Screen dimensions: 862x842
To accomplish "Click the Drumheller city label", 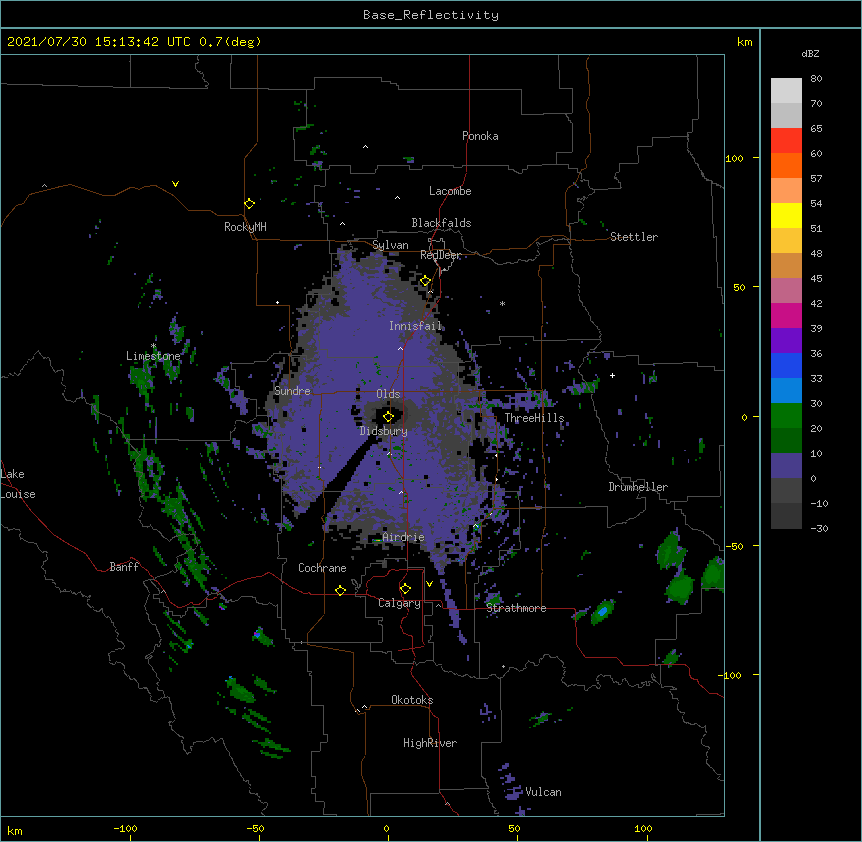I will 638,487.
